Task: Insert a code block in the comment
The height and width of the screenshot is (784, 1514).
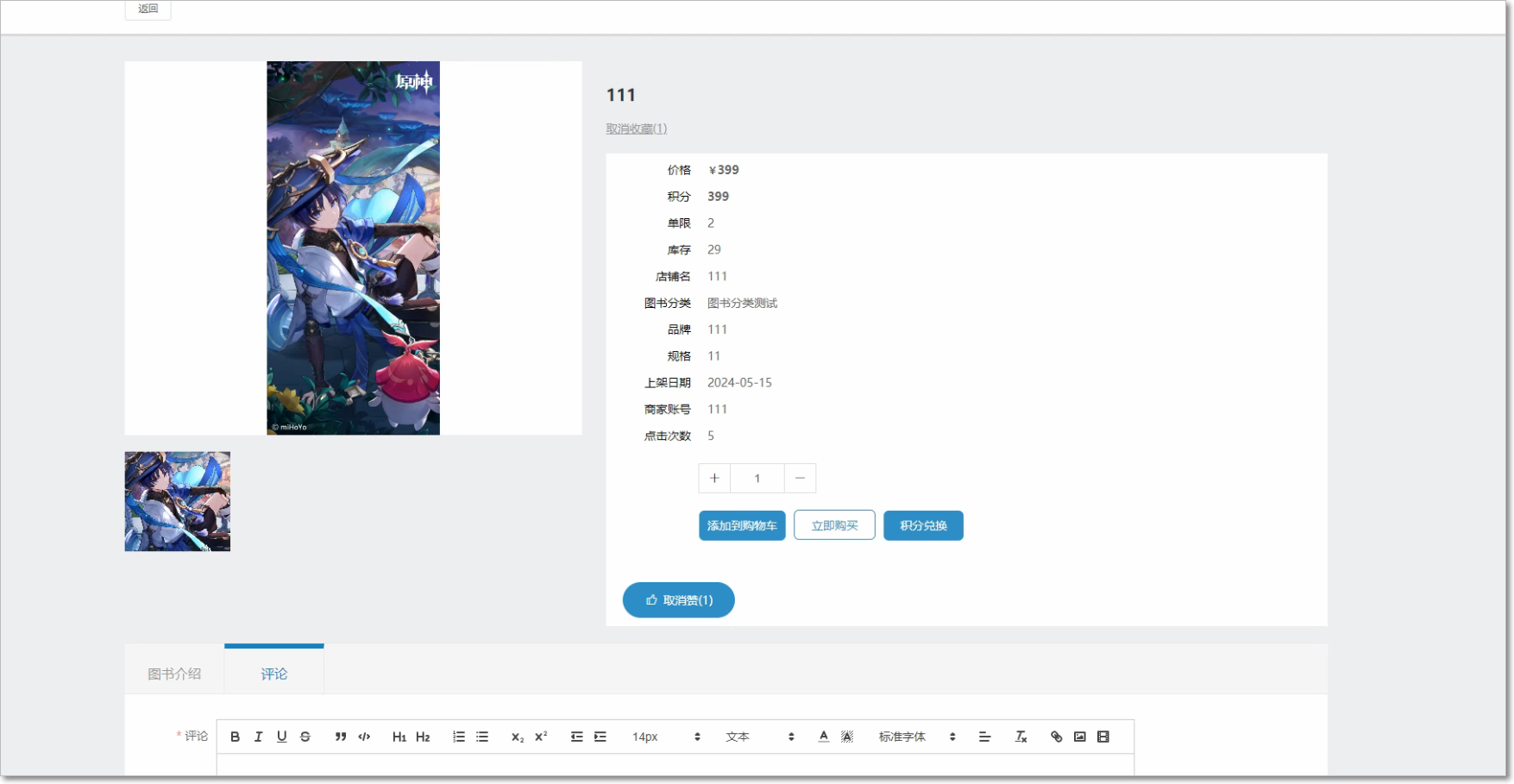Action: tap(364, 737)
